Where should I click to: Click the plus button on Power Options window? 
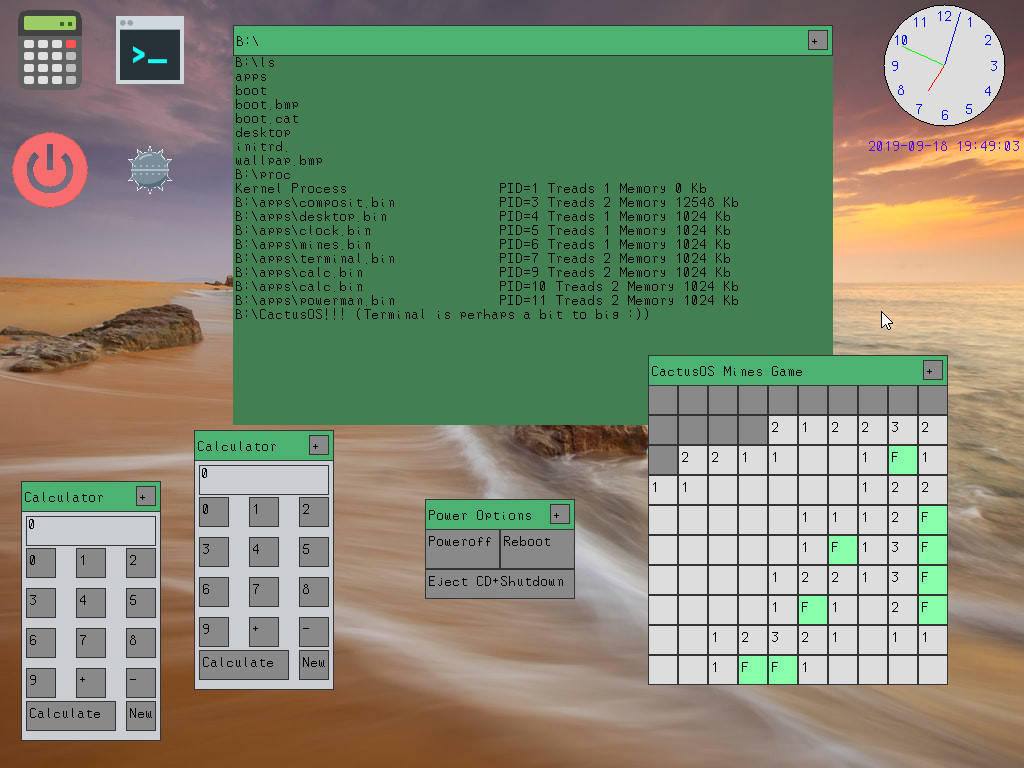coord(560,515)
